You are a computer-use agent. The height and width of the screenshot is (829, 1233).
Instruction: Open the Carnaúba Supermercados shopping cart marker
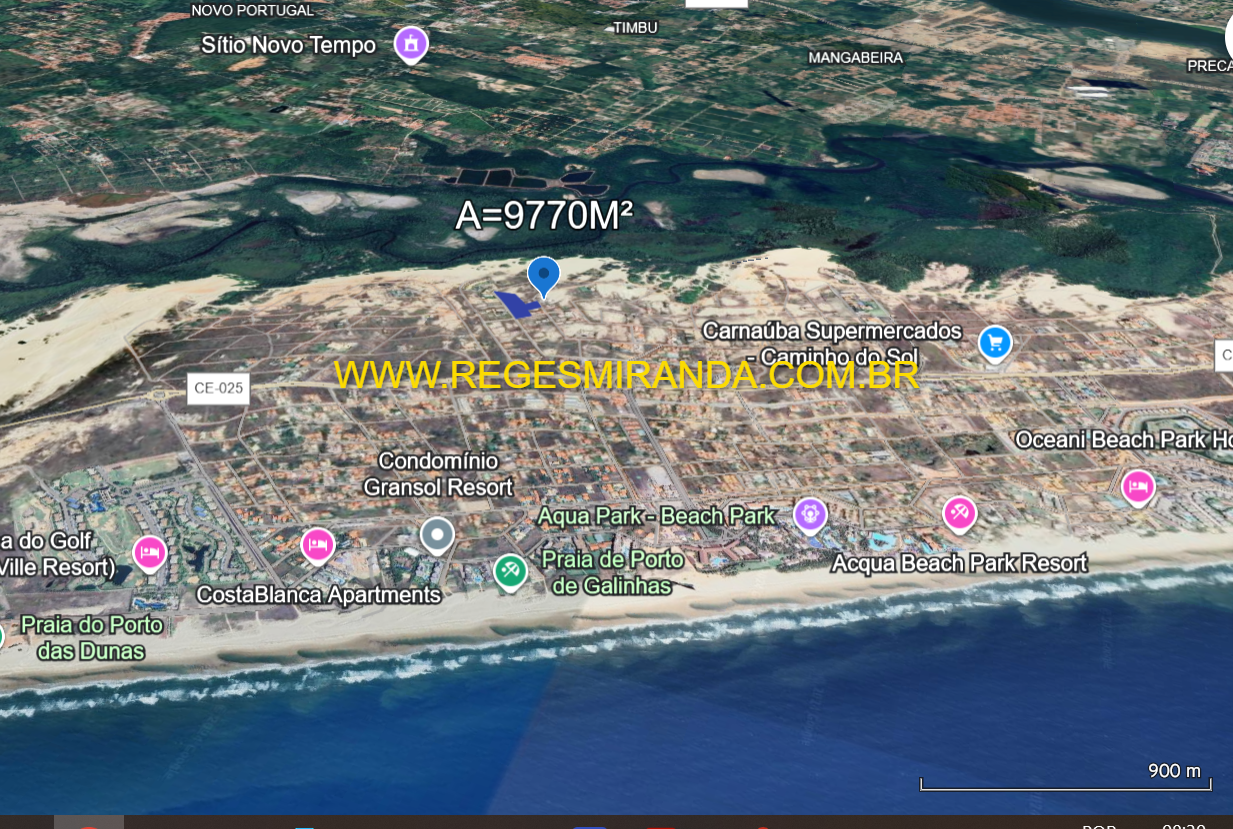tap(994, 342)
